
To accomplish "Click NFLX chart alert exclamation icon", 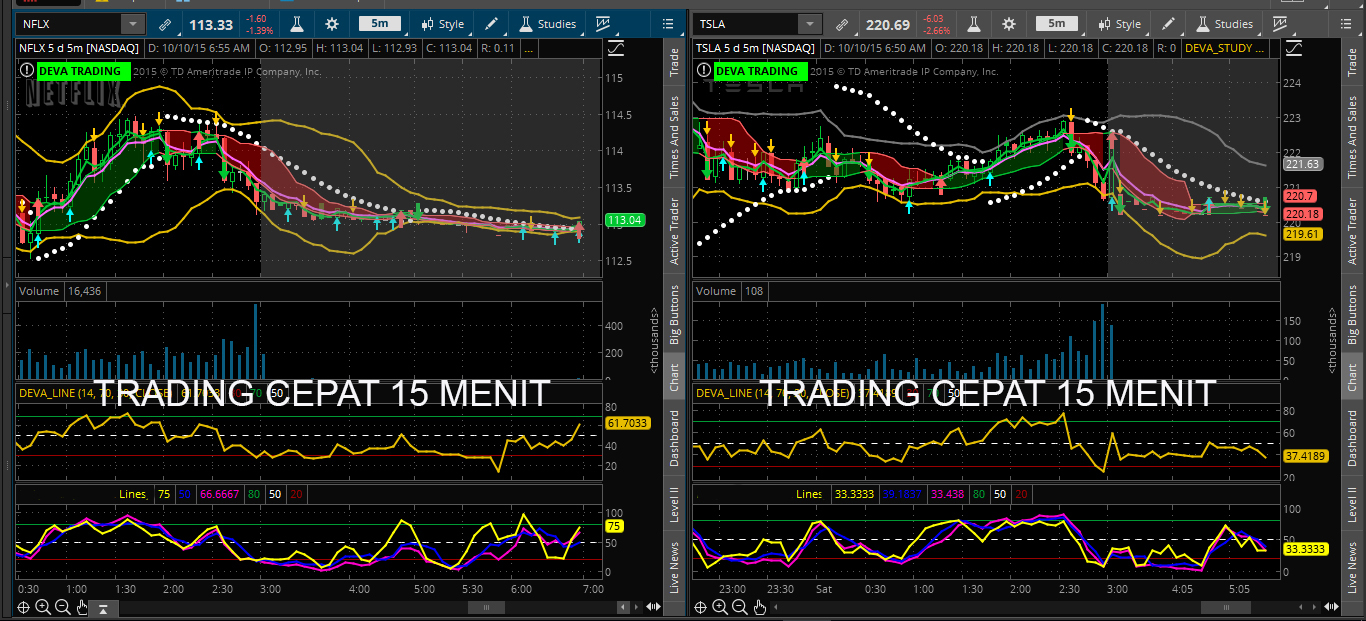I will pyautogui.click(x=26, y=70).
